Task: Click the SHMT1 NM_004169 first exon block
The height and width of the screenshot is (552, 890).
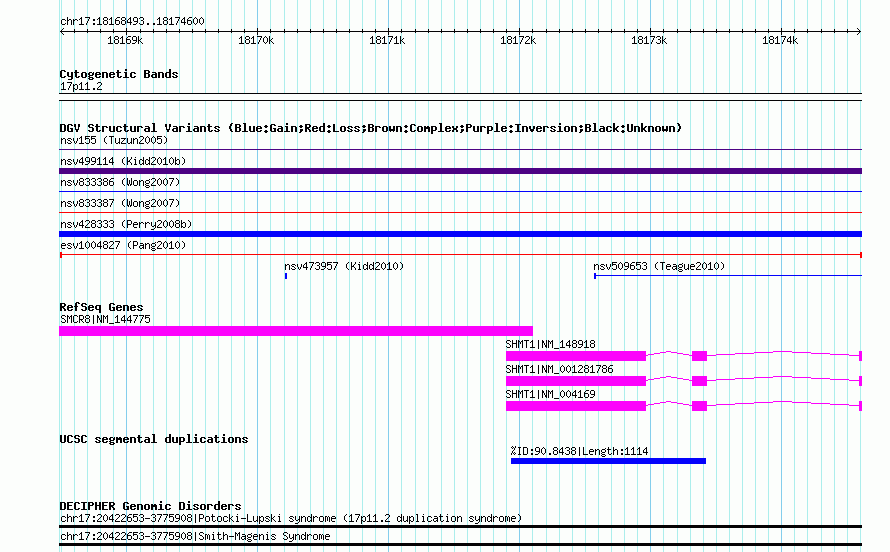Action: 576,406
